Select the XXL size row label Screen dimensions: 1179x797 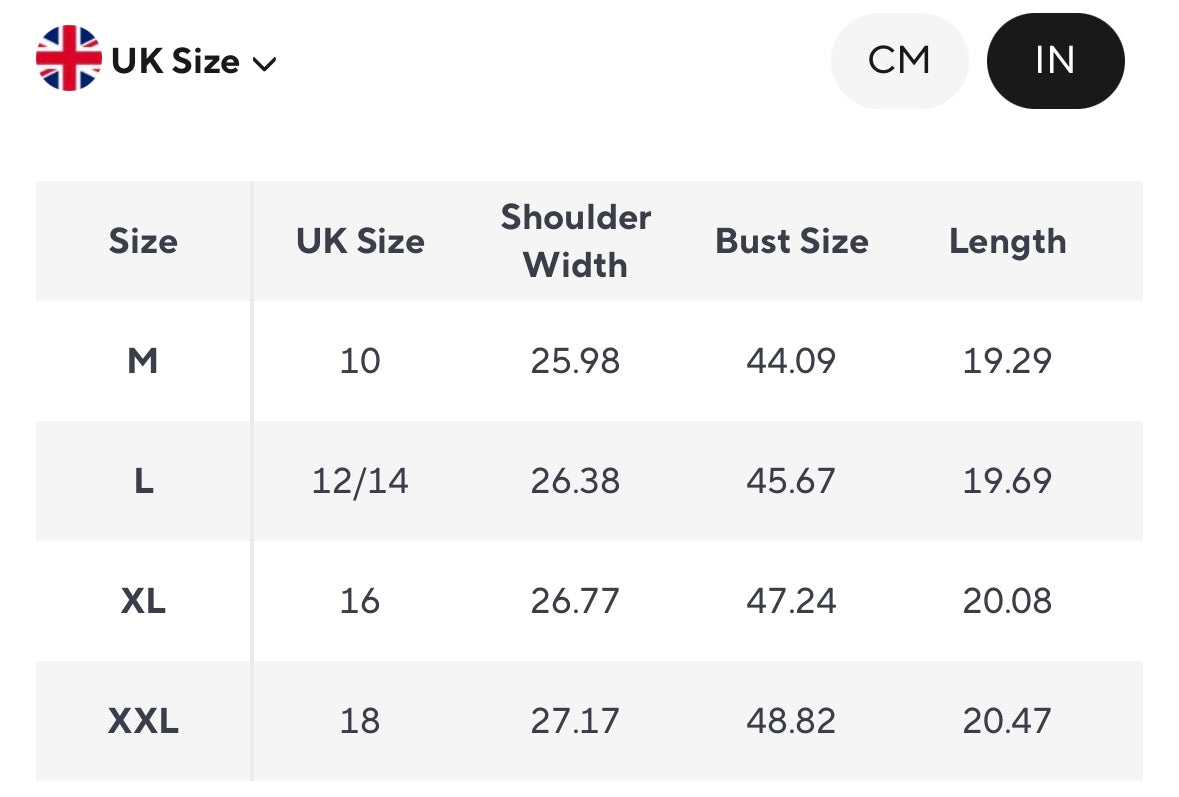pos(143,721)
